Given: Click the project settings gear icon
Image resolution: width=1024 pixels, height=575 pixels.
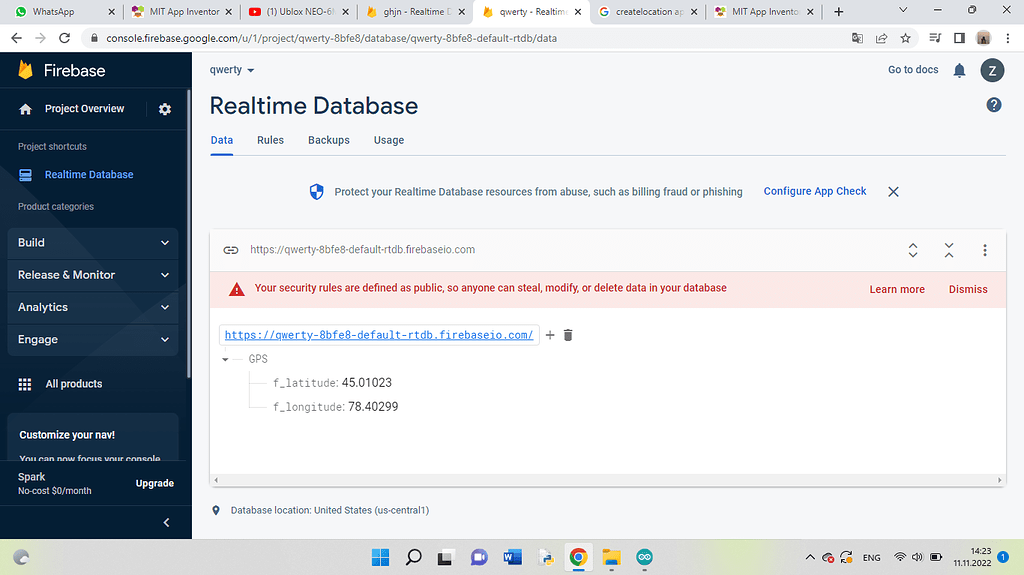Looking at the screenshot, I should (165, 109).
